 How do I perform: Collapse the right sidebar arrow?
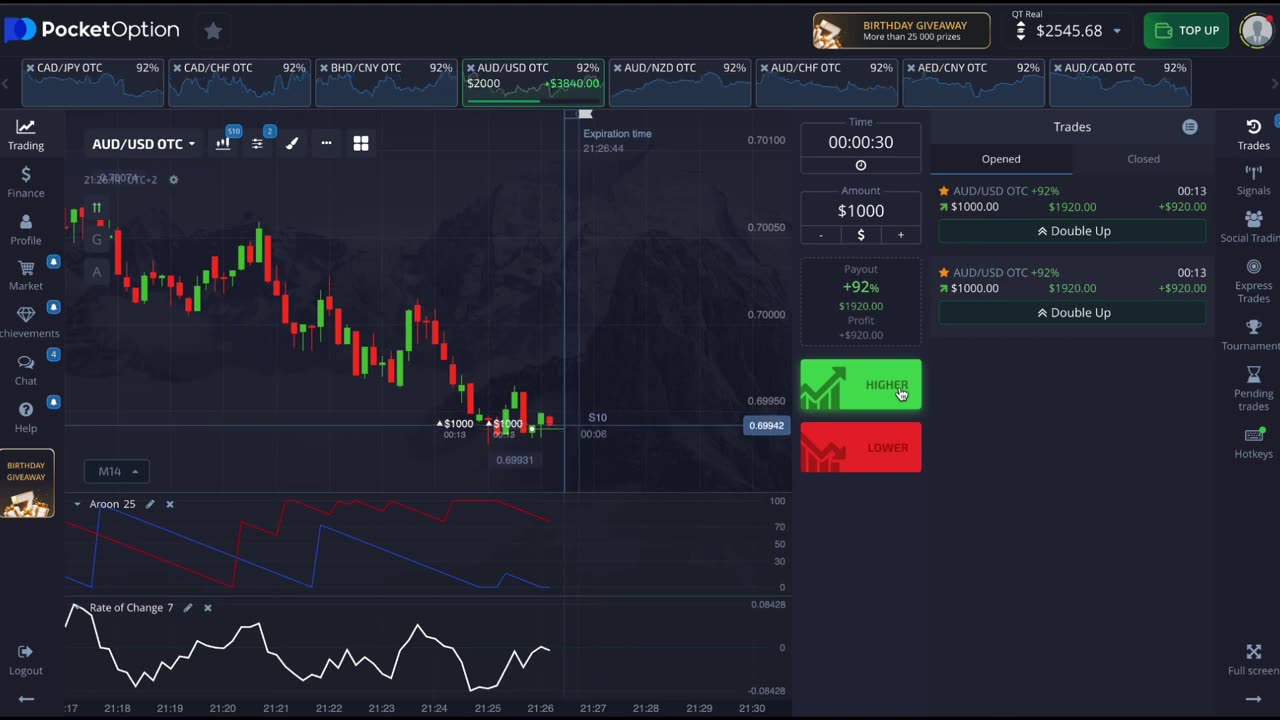tap(1253, 700)
